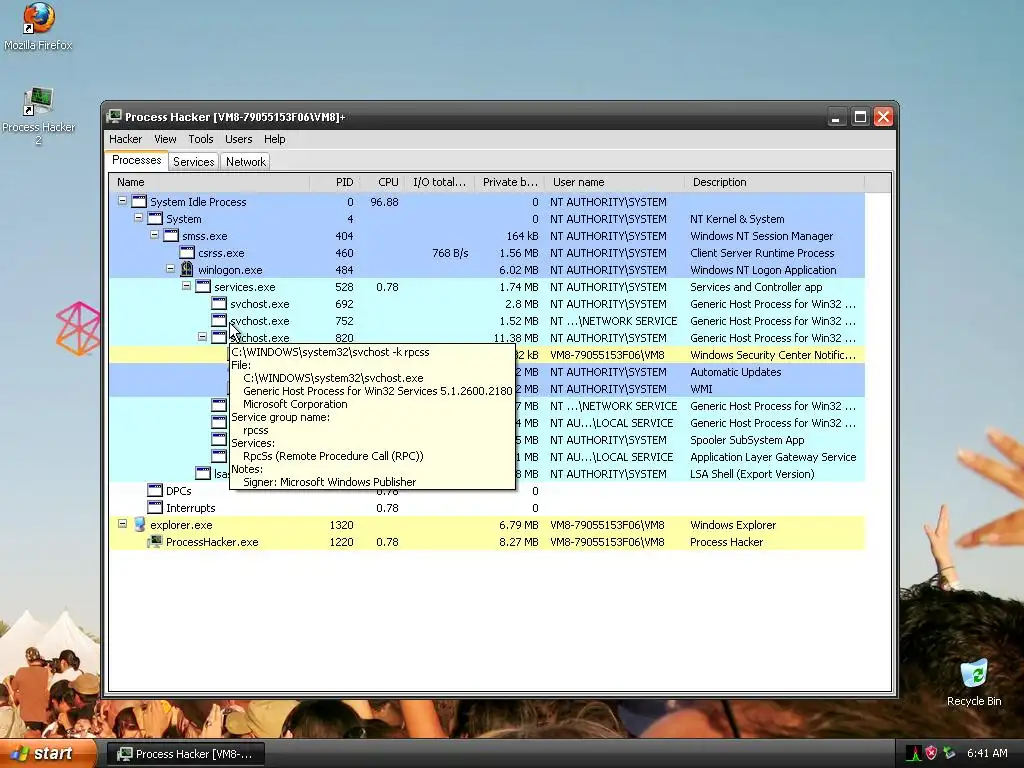Open the Mozilla Firefox desktop shortcut
Screen dimensions: 1024x768
[x=38, y=27]
